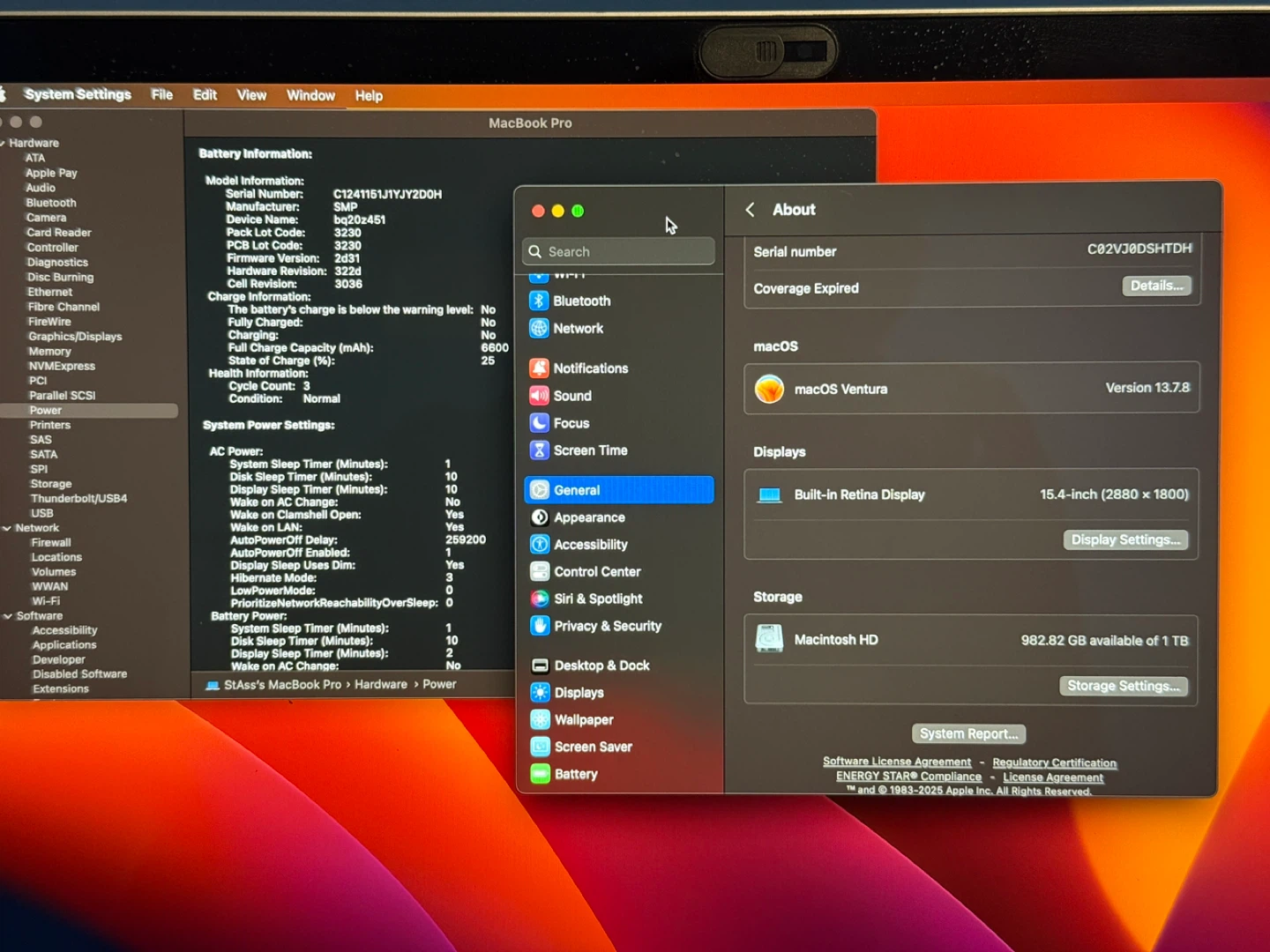Click the Screen Saver icon
The height and width of the screenshot is (952, 1270).
point(540,747)
